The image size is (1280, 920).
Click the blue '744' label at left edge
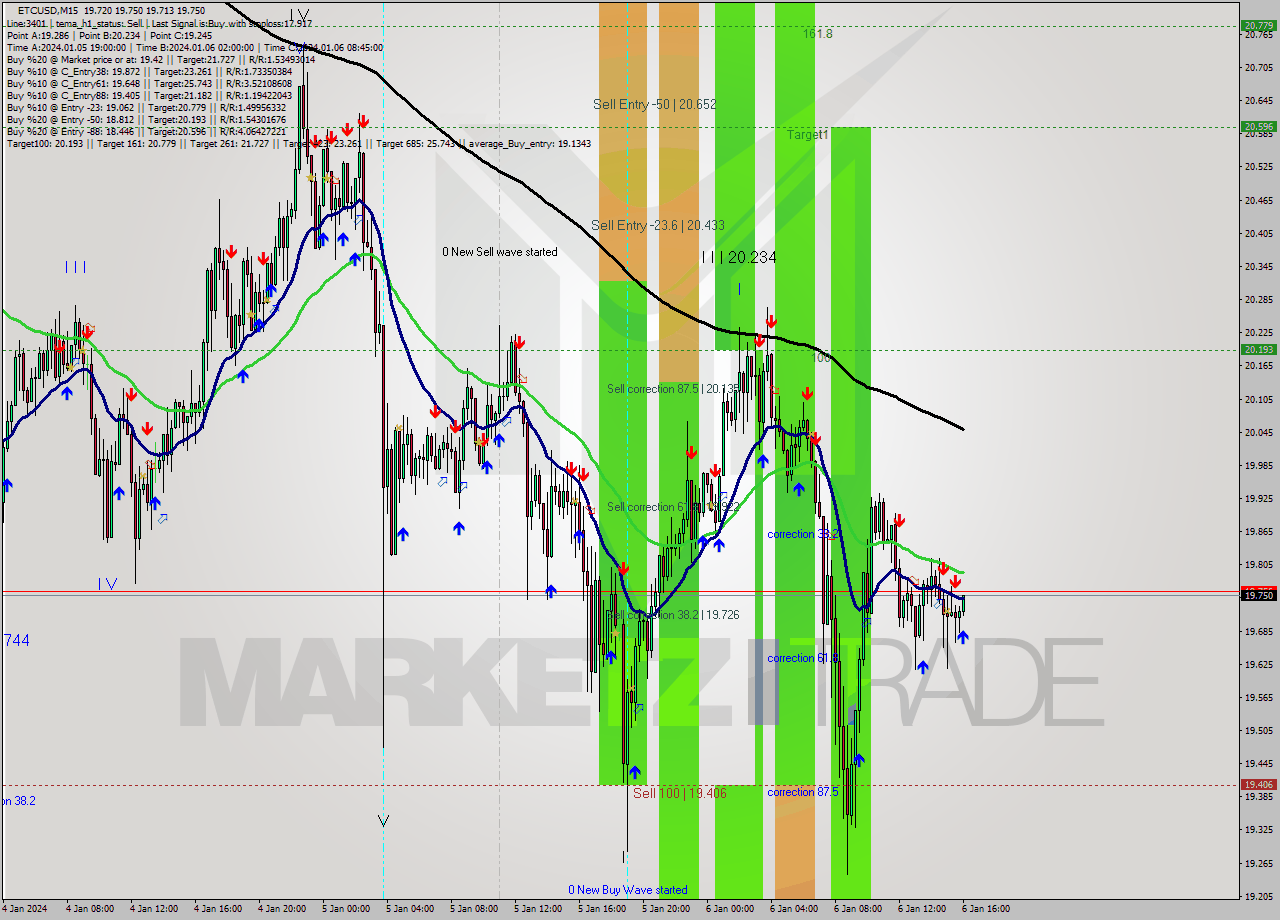(16, 640)
